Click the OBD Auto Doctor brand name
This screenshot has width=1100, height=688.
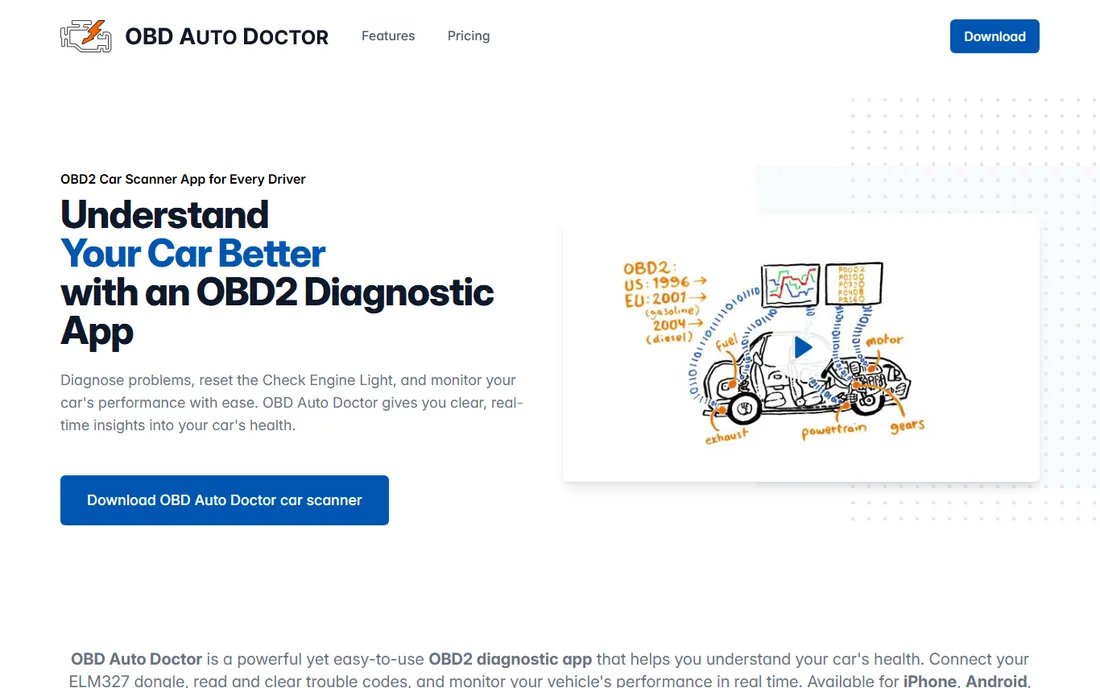pos(227,36)
